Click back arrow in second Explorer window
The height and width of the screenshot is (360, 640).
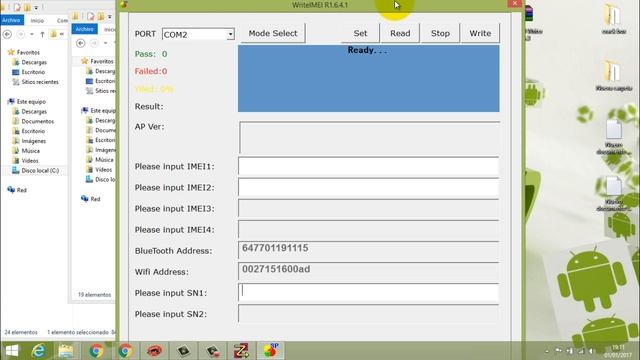[x=80, y=43]
